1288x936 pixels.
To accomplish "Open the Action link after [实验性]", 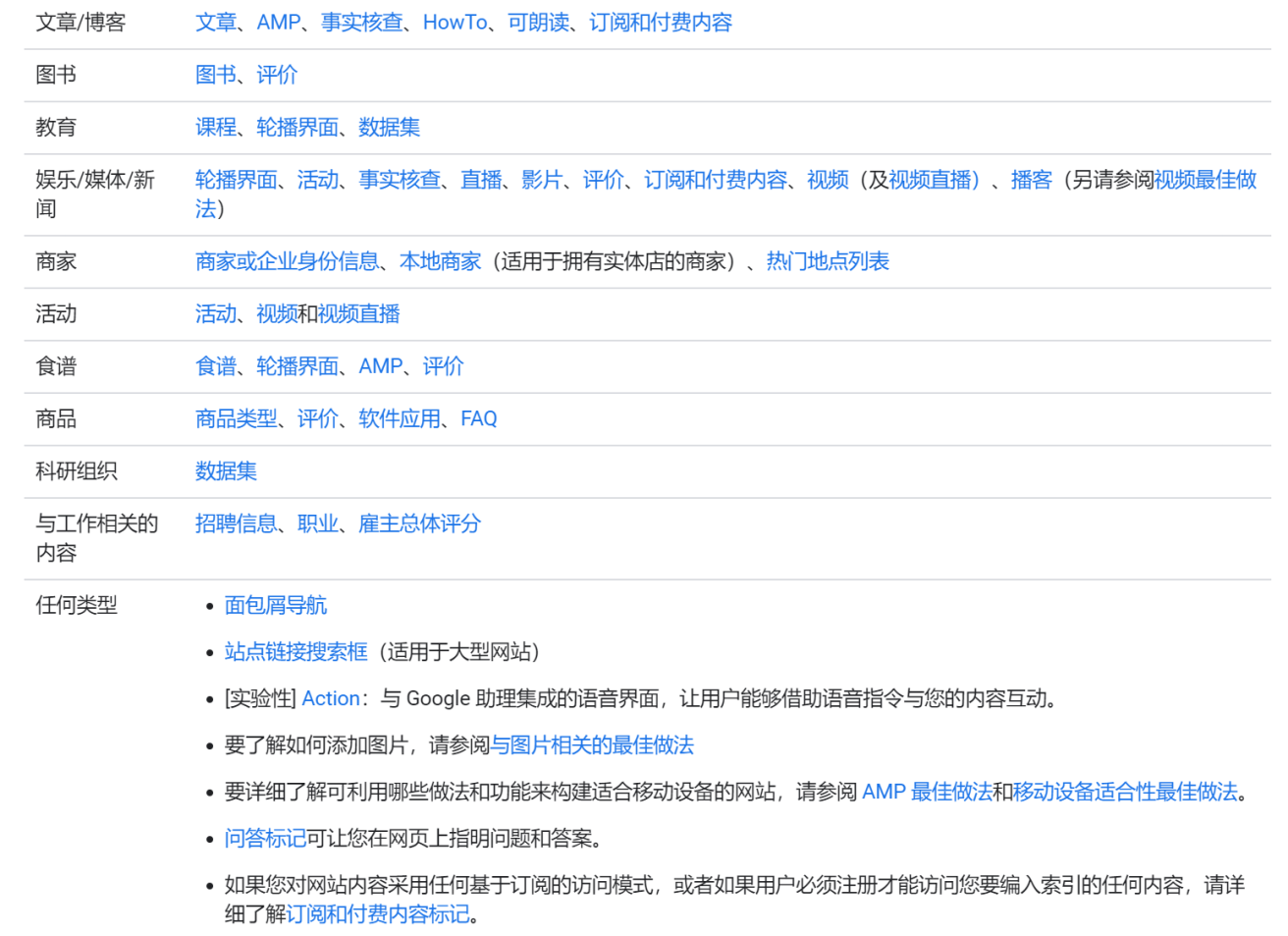I will (x=331, y=698).
